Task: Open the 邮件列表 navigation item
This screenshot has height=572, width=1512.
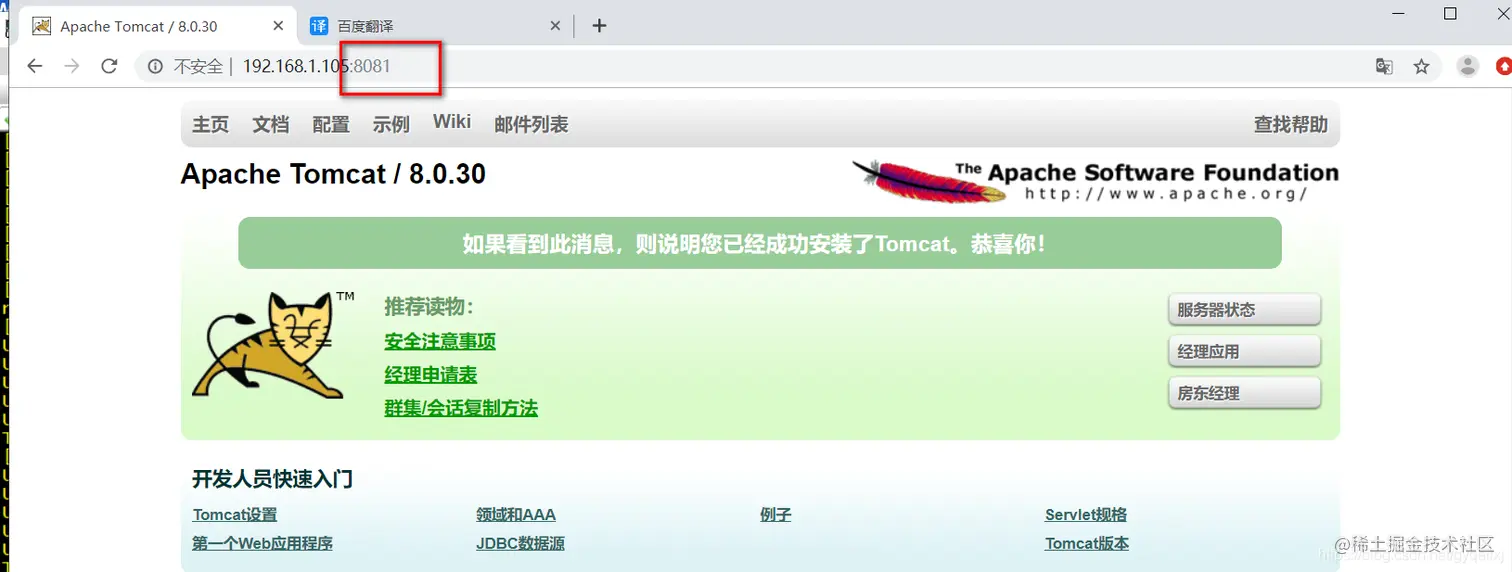Action: click(x=531, y=124)
